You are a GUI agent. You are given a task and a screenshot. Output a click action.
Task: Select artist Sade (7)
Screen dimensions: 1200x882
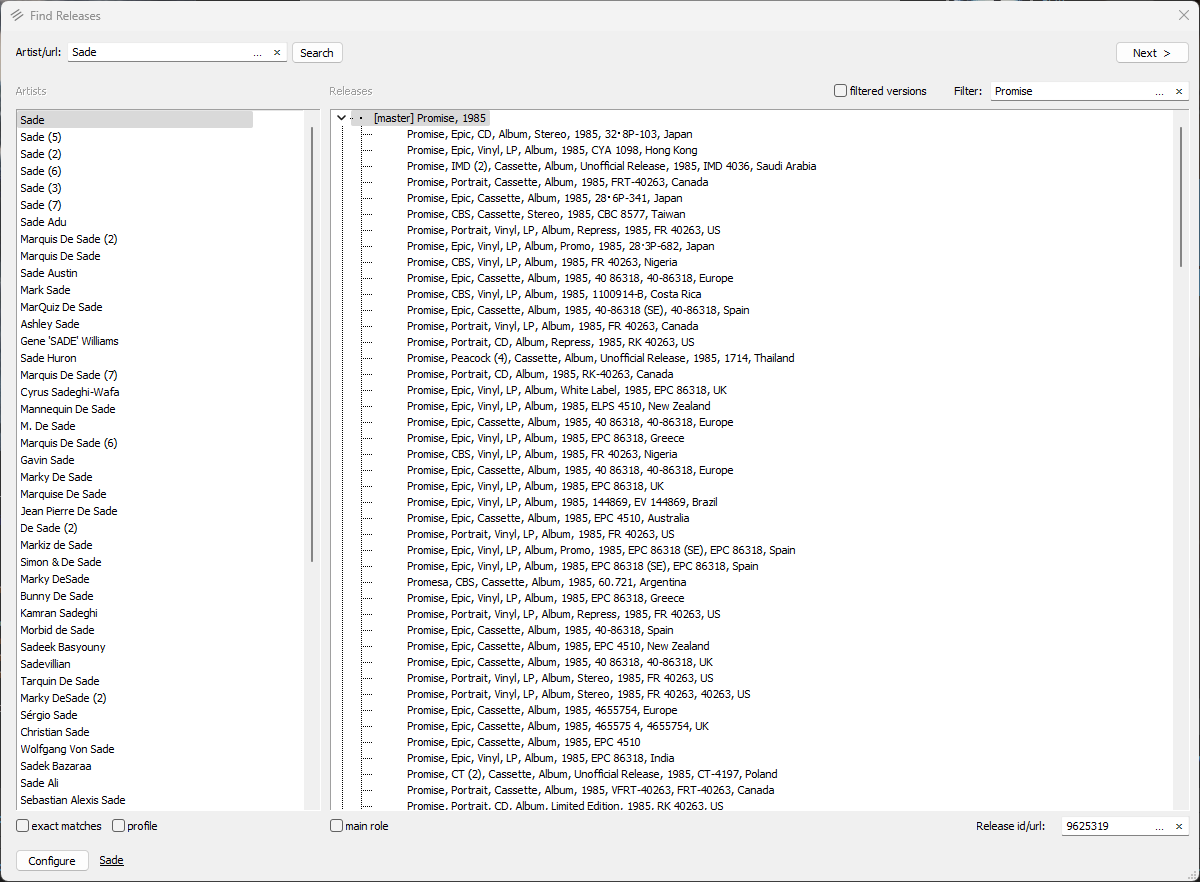(41, 205)
